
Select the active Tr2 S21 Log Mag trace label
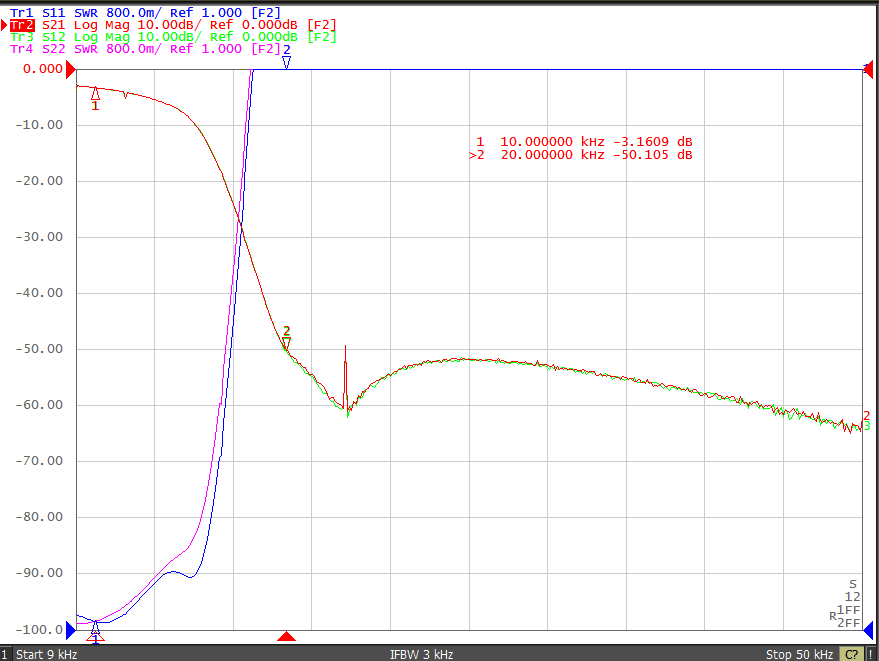(x=173, y=25)
